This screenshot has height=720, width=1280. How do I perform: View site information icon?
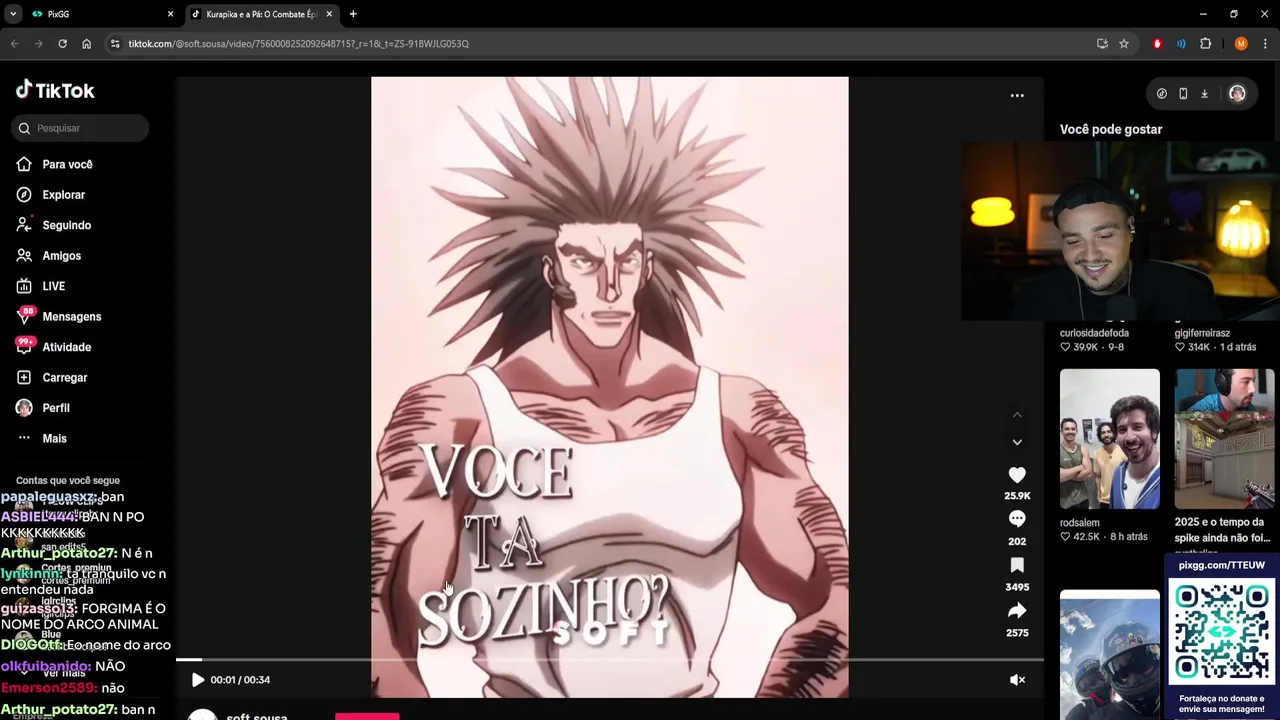pos(115,44)
